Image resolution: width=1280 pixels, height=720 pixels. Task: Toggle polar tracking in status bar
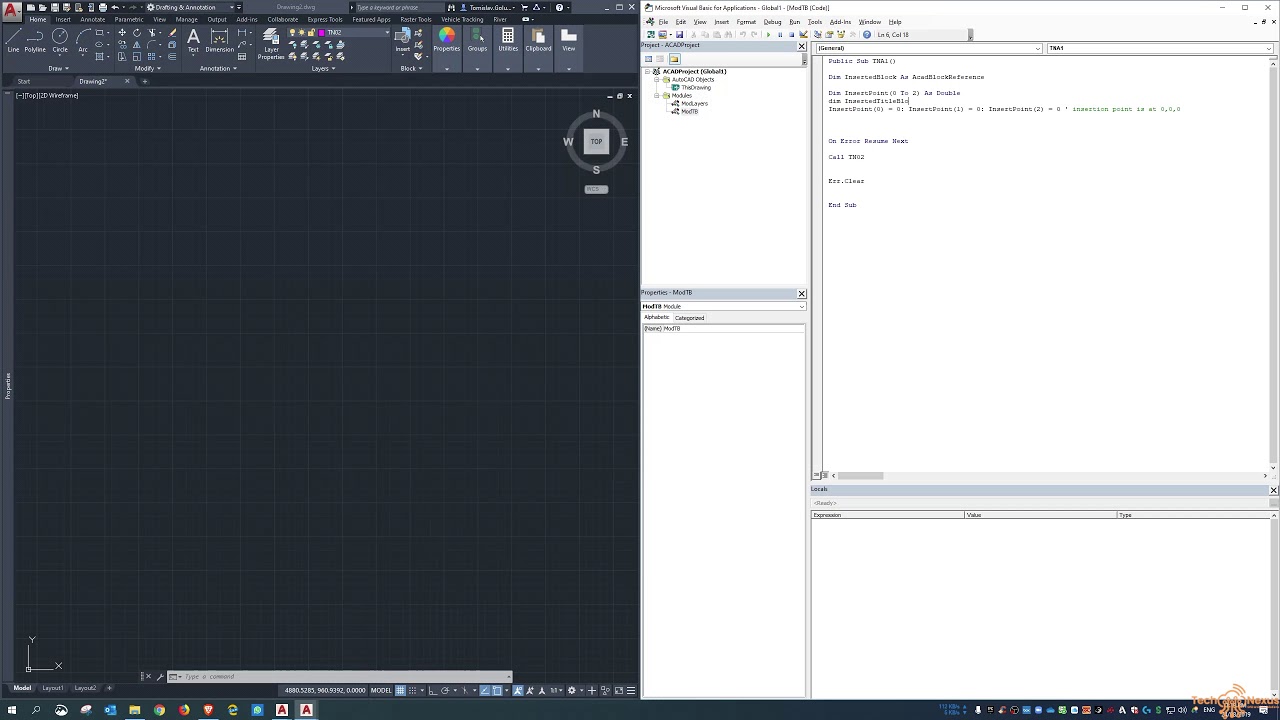click(x=446, y=690)
